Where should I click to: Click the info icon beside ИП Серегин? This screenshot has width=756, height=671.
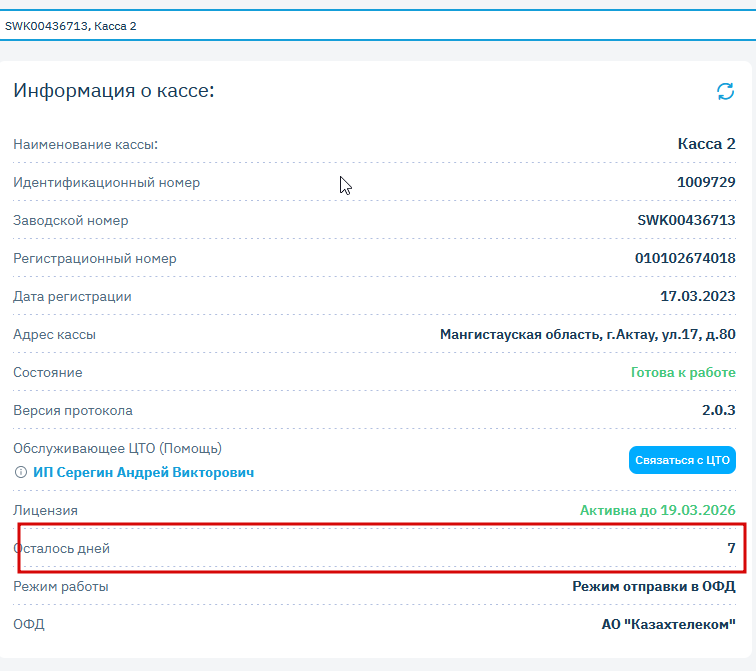[21, 472]
